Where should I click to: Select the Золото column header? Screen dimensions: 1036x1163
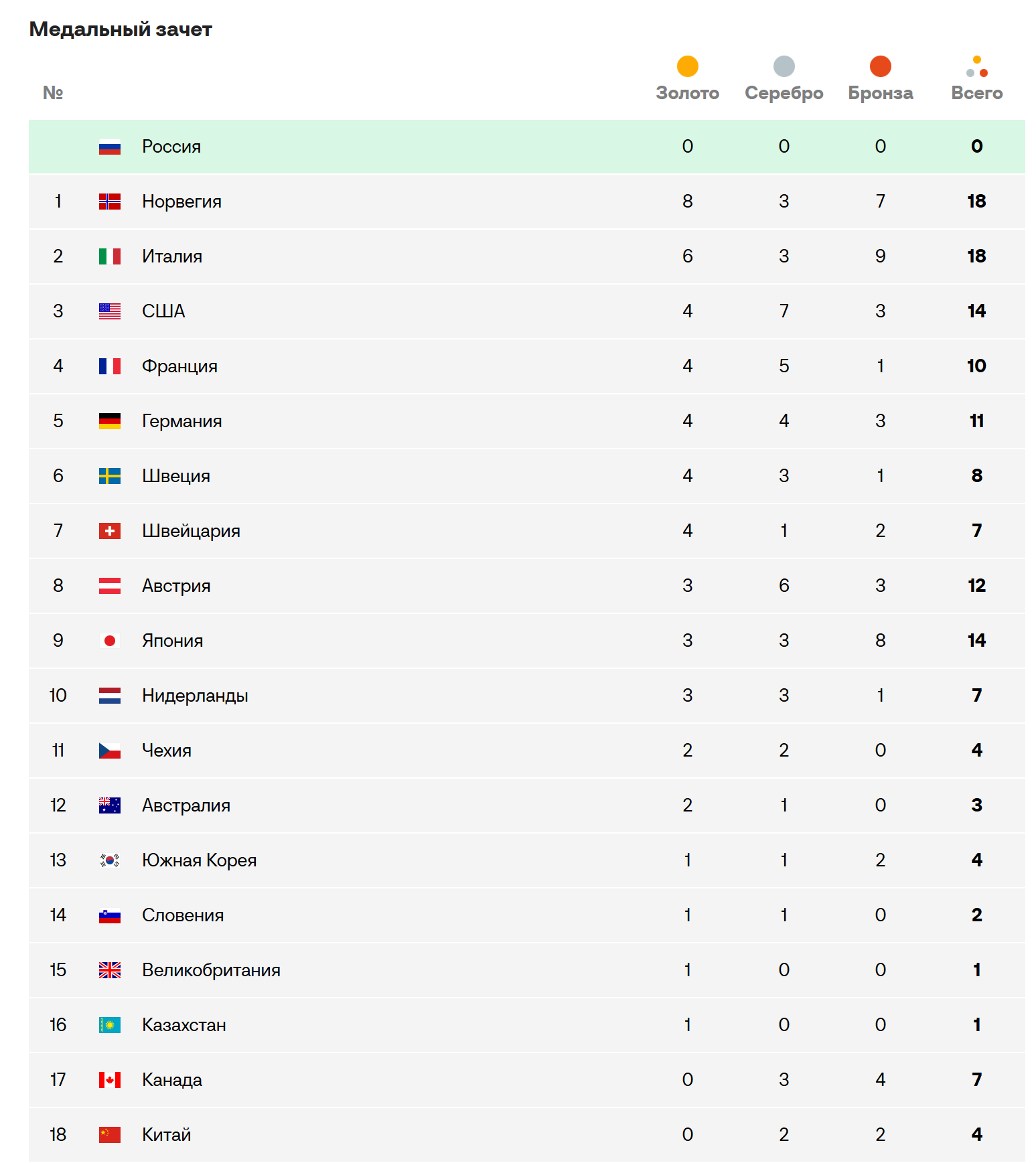(x=687, y=93)
